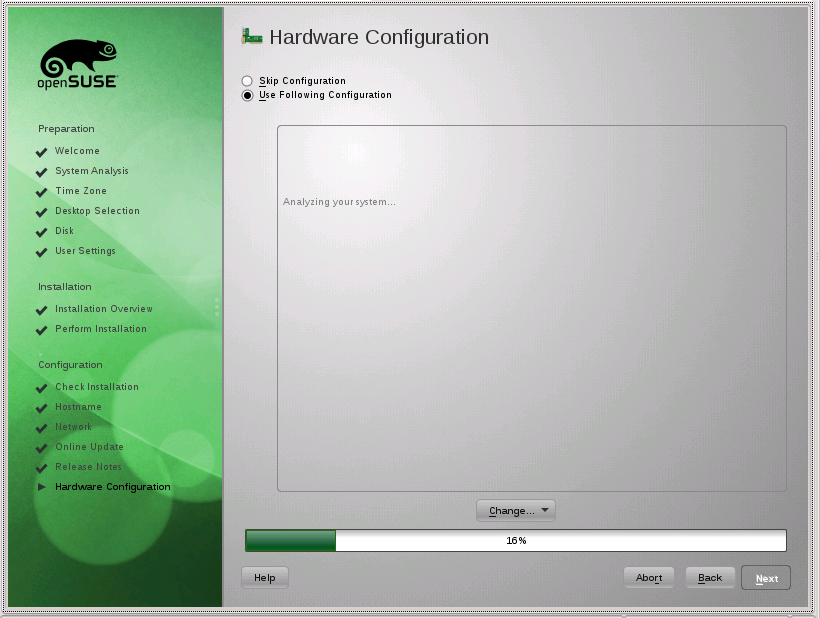Click the Online Update step label

pyautogui.click(x=89, y=447)
